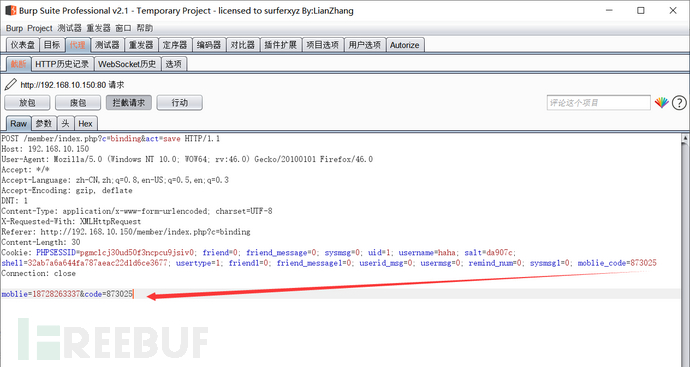Open the rainbow highlight color picker
This screenshot has width=690, height=367.
pyautogui.click(x=661, y=103)
